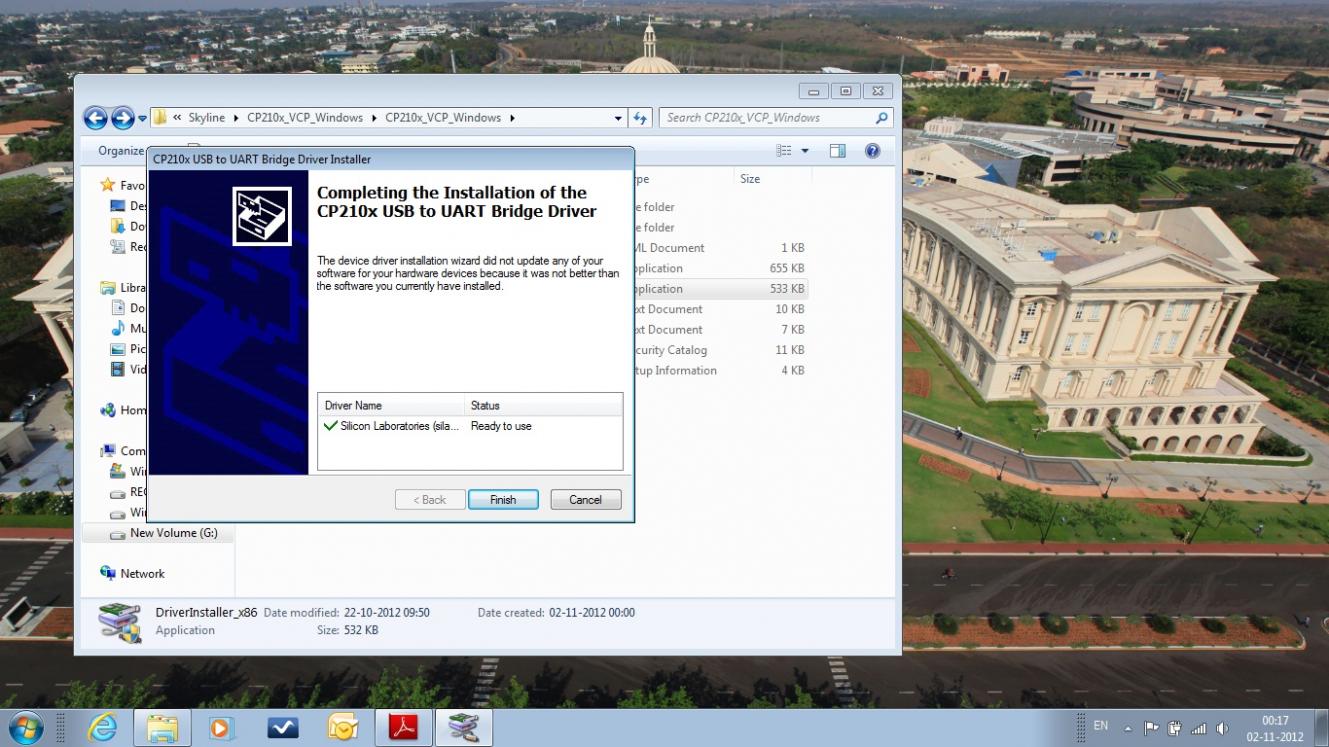Open the Organize menu
Image resolution: width=1329 pixels, height=747 pixels.
121,151
